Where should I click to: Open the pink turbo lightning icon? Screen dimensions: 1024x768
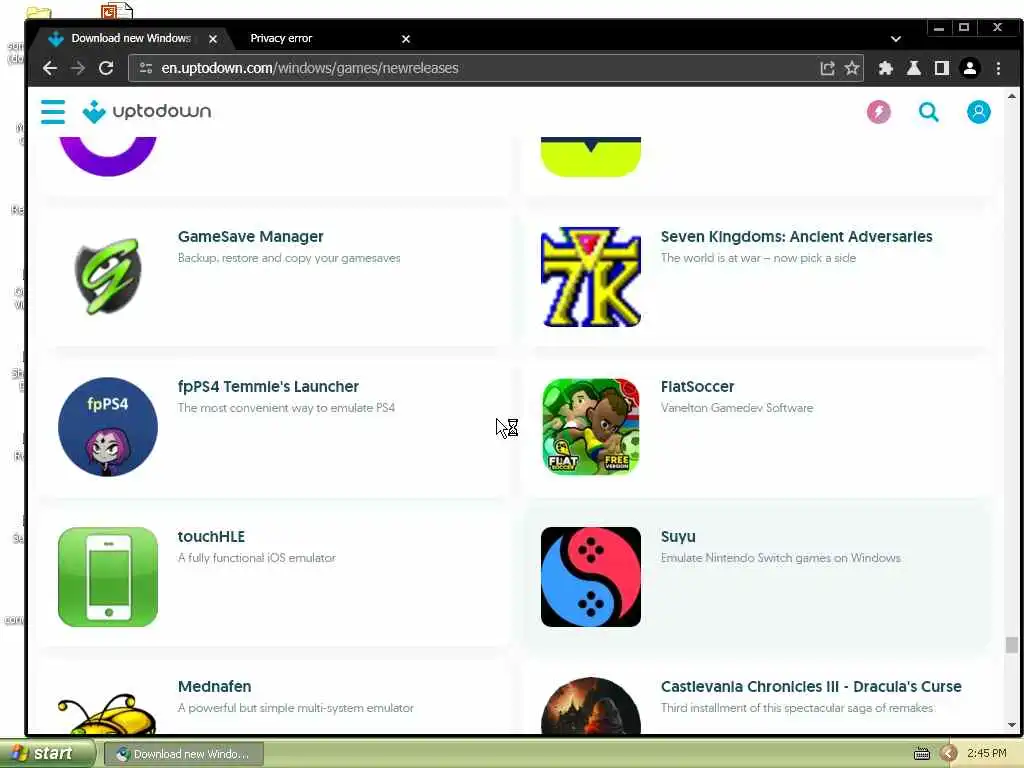tap(878, 112)
